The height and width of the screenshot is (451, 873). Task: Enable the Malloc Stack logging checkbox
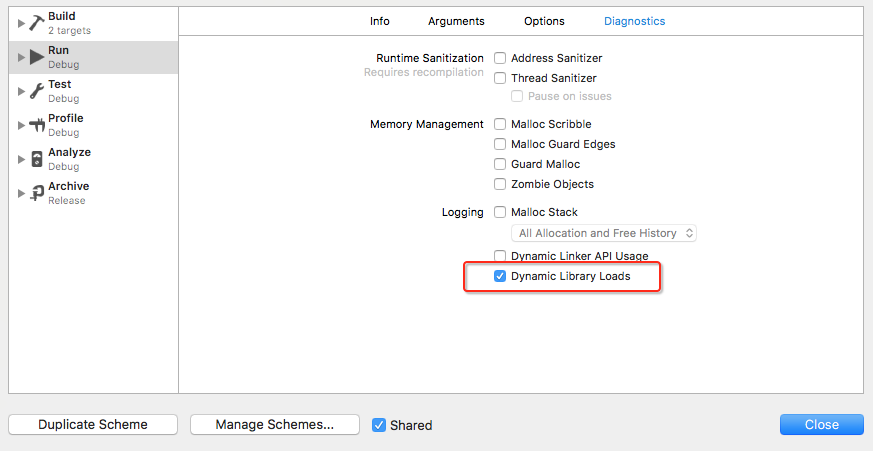tap(500, 212)
